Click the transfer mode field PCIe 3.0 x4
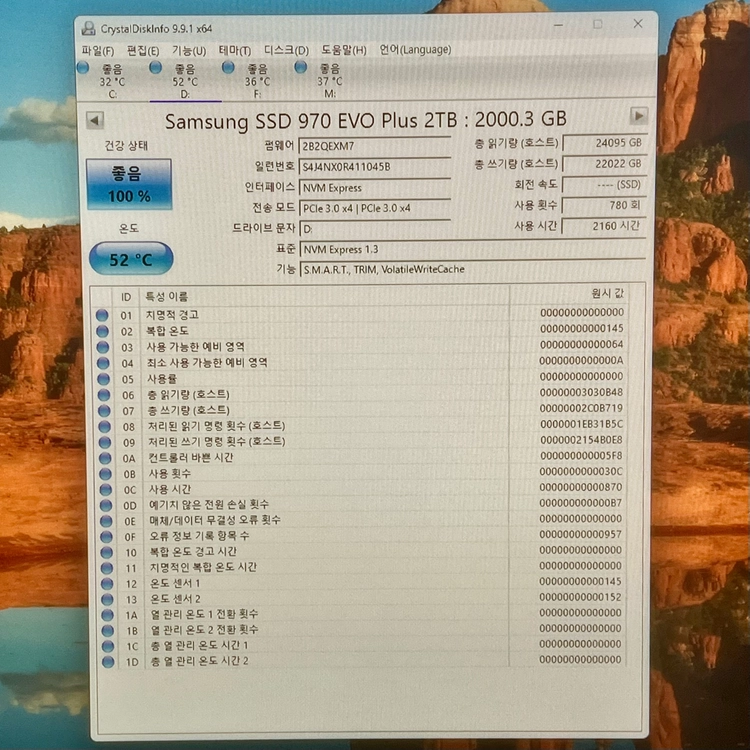 (x=374, y=208)
